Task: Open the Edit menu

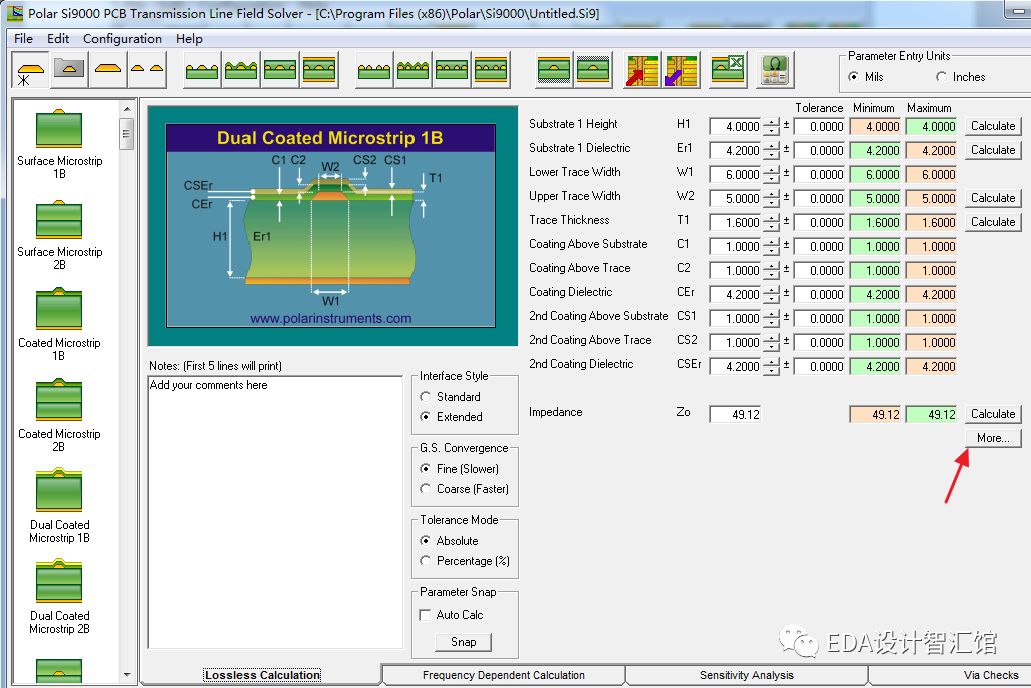Action: click(58, 38)
